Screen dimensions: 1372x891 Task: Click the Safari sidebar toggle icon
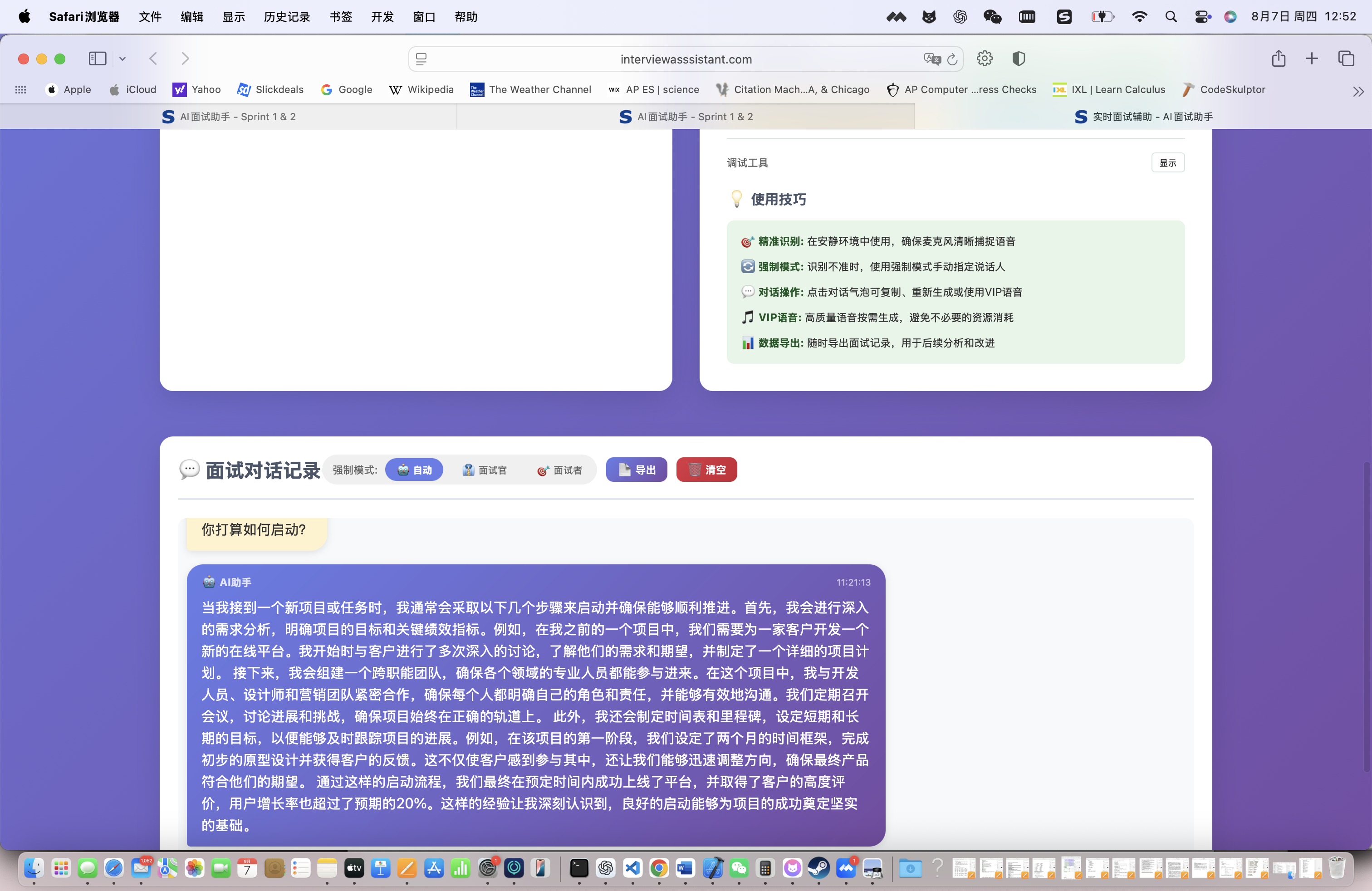97,58
